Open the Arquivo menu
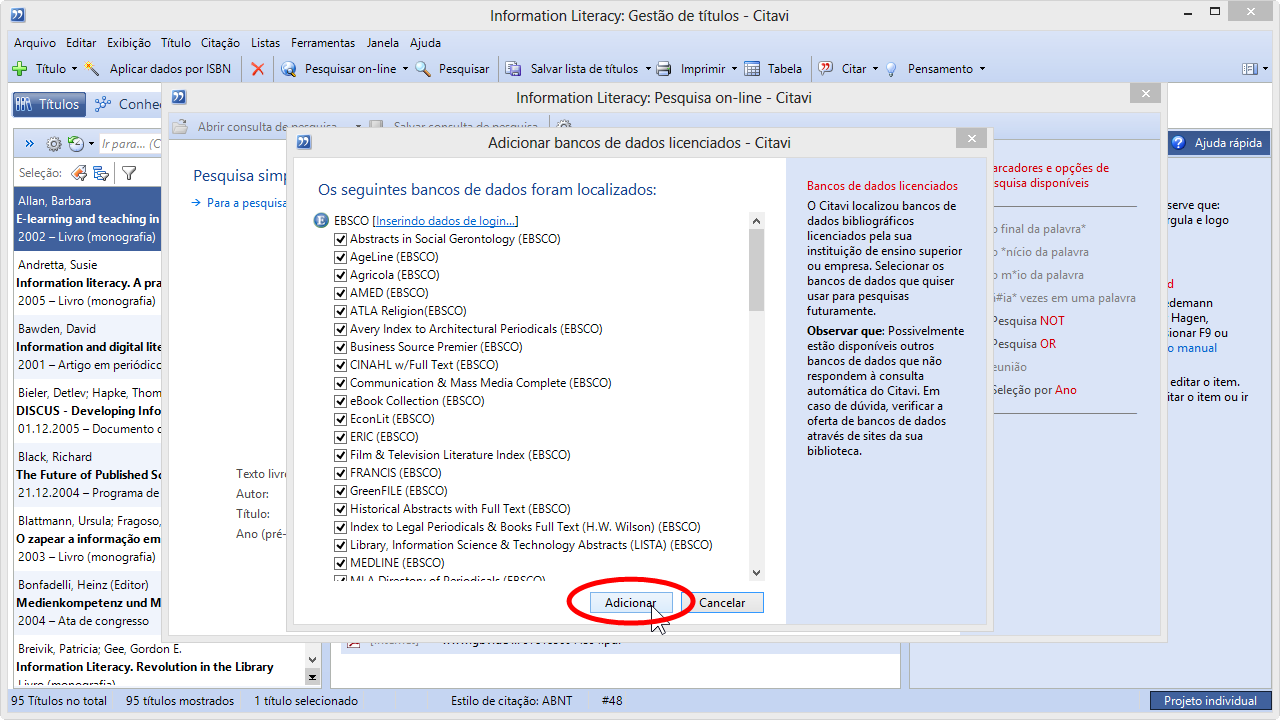1280x720 pixels. click(35, 43)
